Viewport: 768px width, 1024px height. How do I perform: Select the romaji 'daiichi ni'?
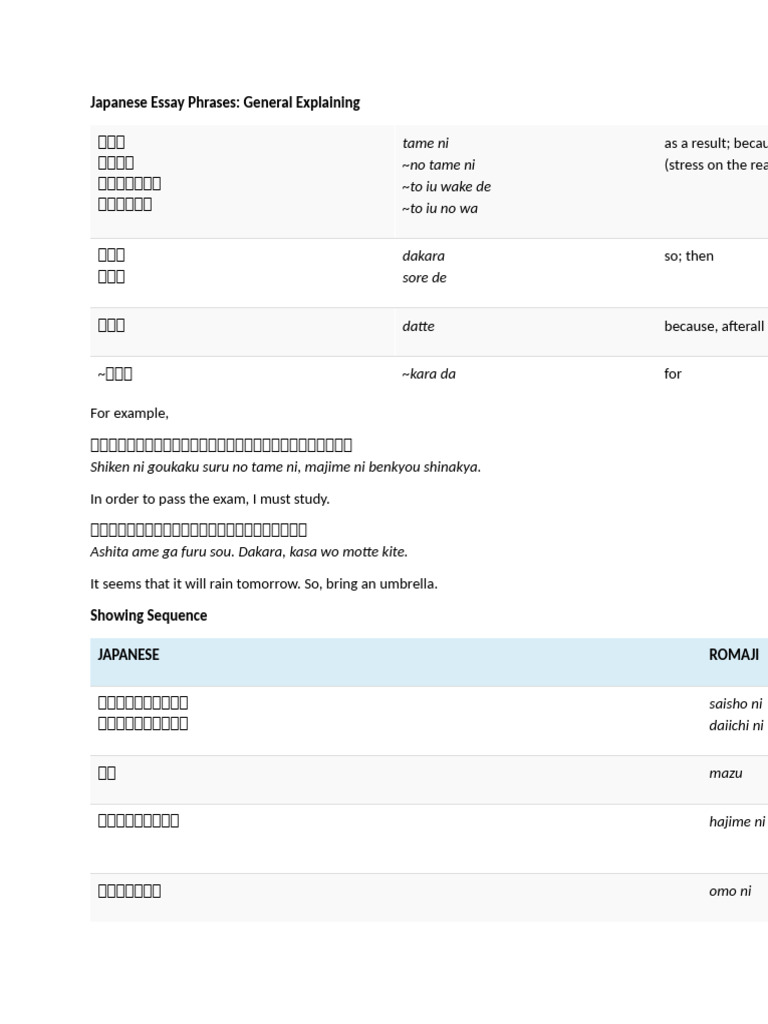click(736, 726)
